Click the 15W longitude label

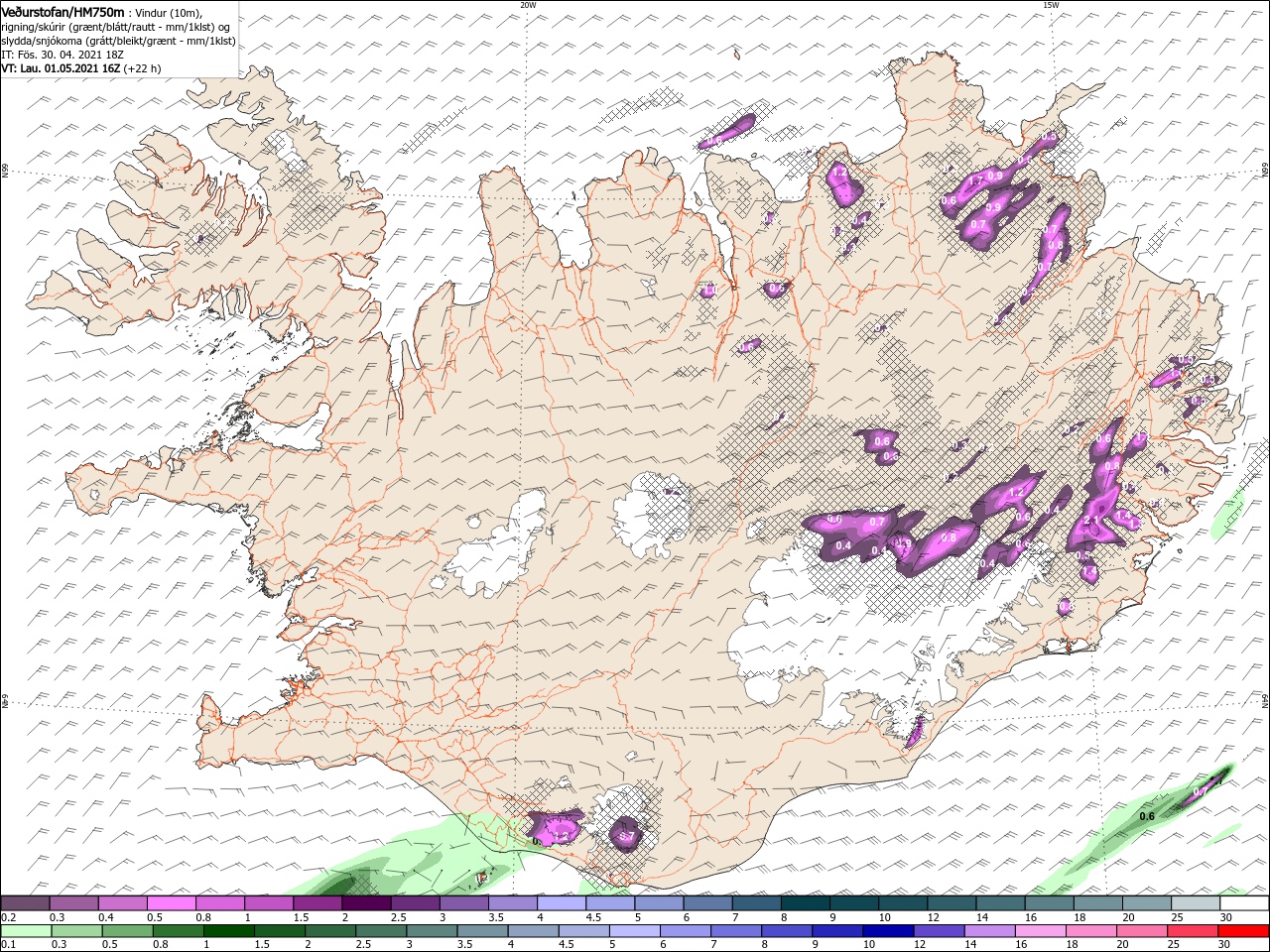1051,5
